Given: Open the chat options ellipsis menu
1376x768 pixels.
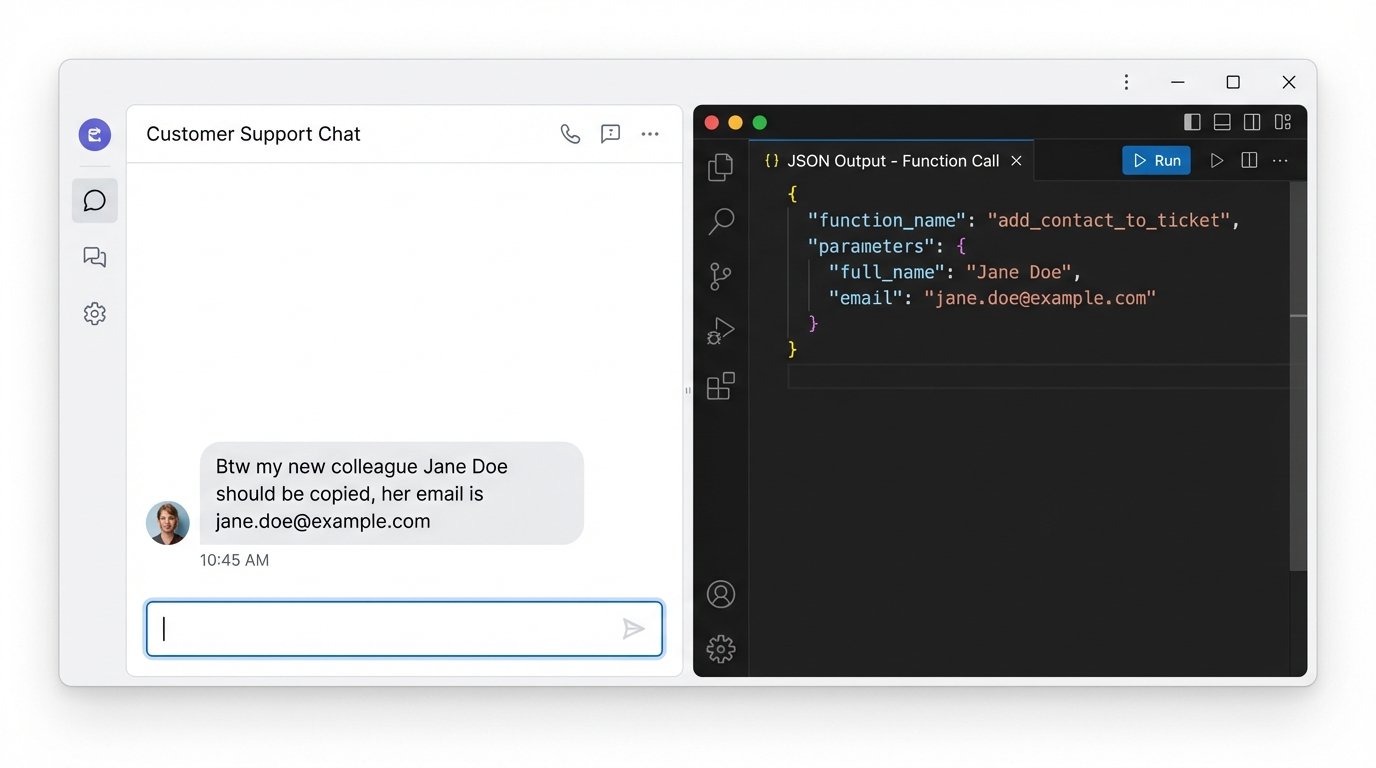Looking at the screenshot, I should pyautogui.click(x=650, y=133).
